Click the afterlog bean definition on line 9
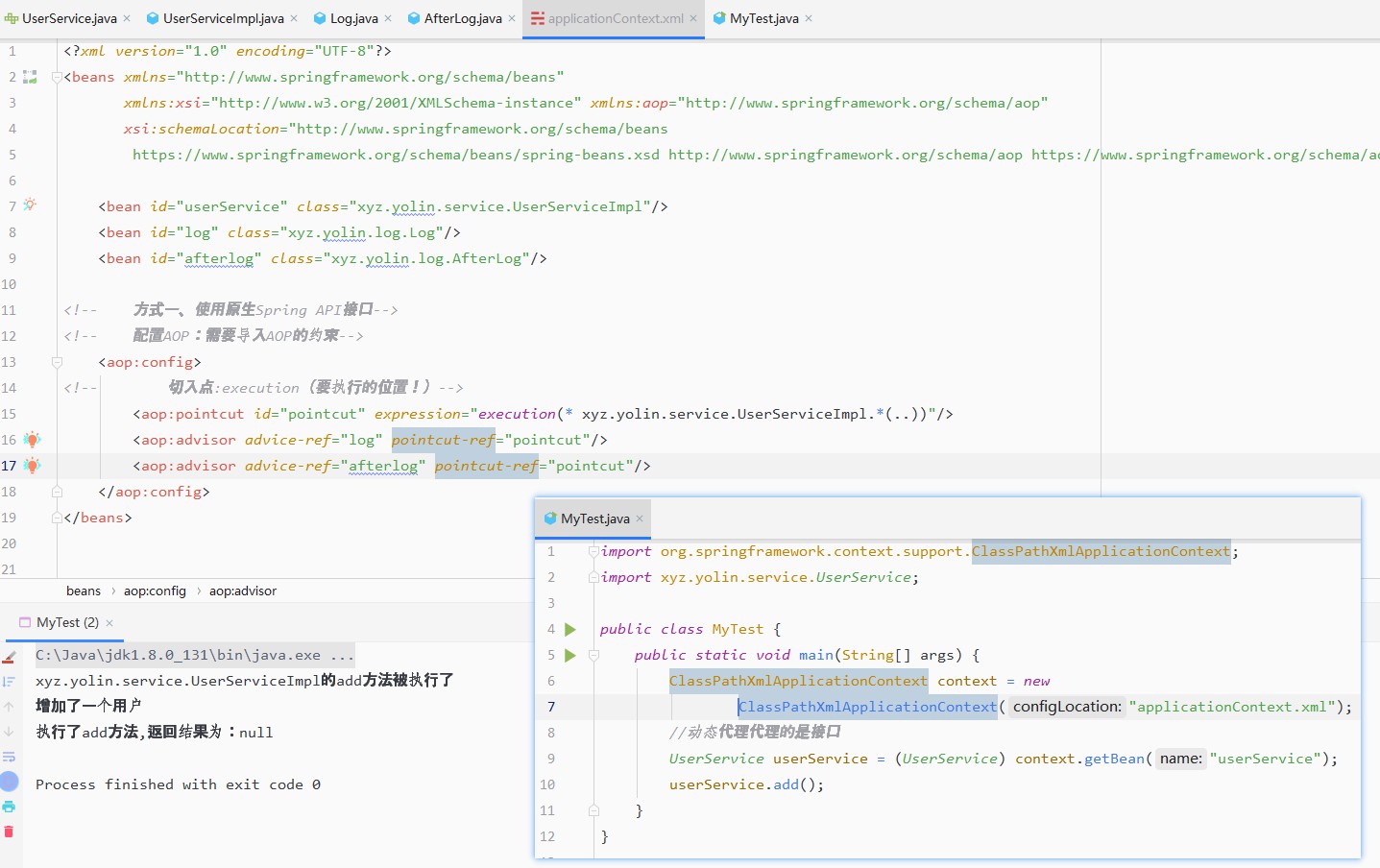Viewport: 1380px width, 868px height. click(322, 258)
